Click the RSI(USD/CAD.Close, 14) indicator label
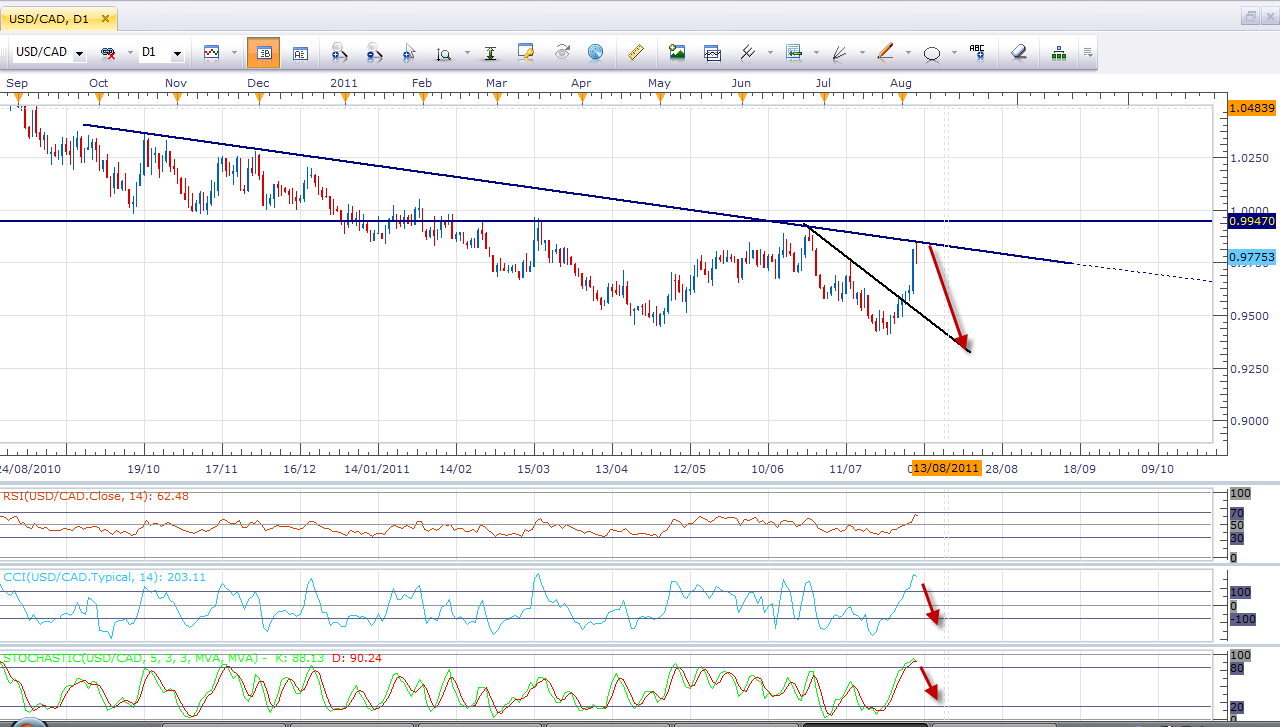The image size is (1280, 727). tap(96, 496)
